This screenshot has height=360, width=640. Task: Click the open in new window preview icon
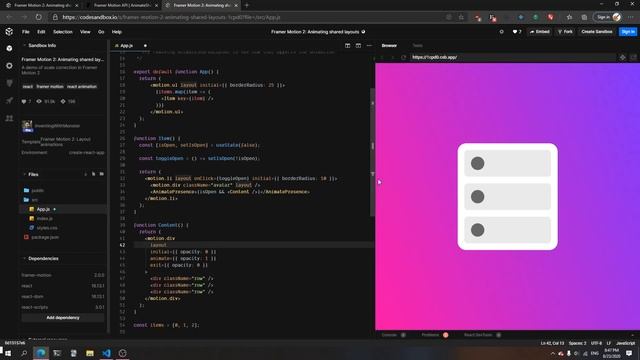pos(633,58)
